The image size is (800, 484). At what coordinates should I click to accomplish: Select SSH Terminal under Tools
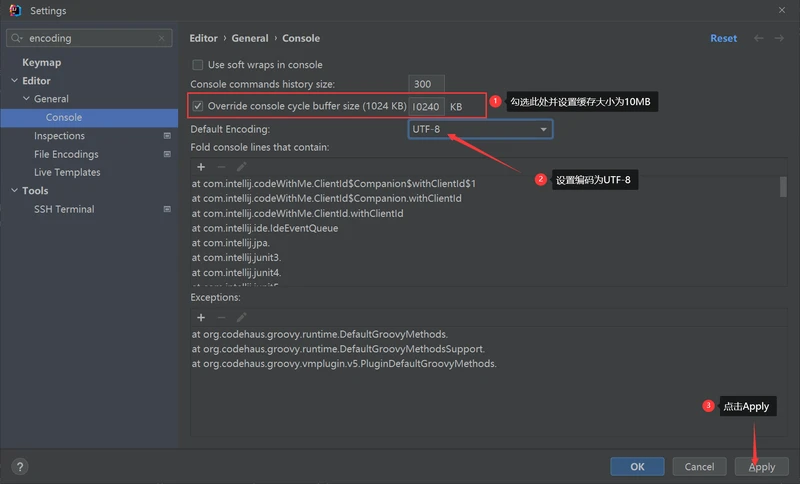click(x=64, y=209)
